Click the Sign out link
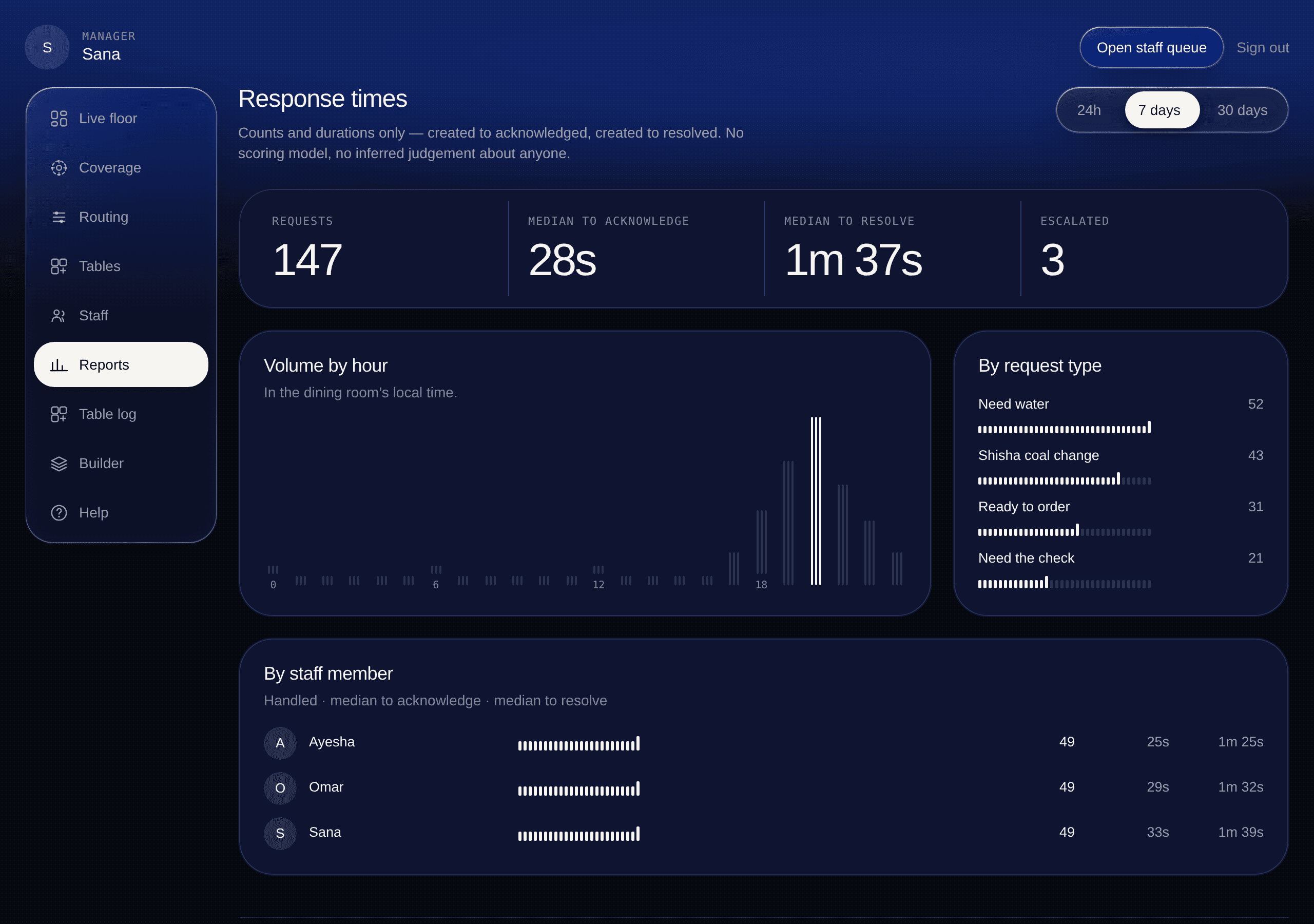1314x924 pixels. (1263, 48)
